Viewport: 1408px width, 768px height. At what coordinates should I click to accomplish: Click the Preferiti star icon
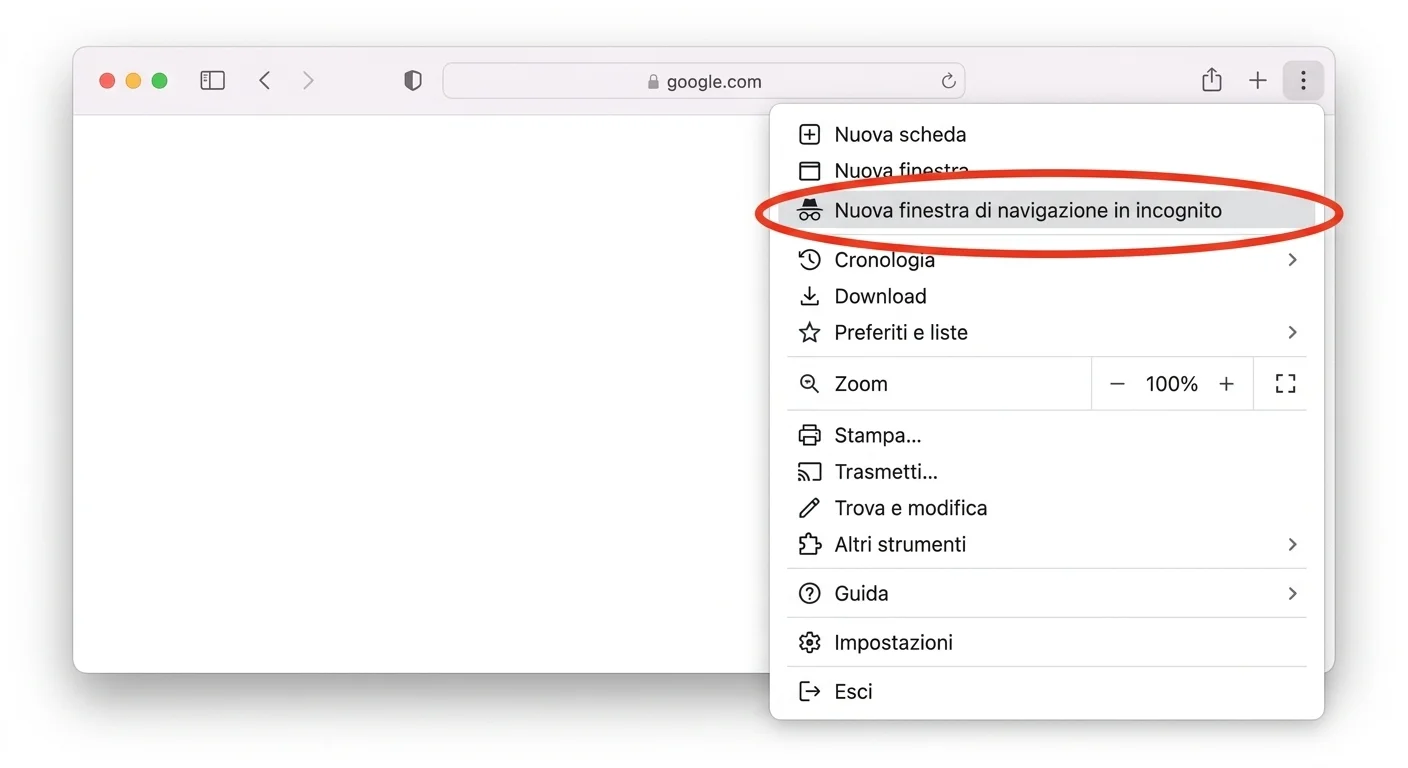pos(809,332)
